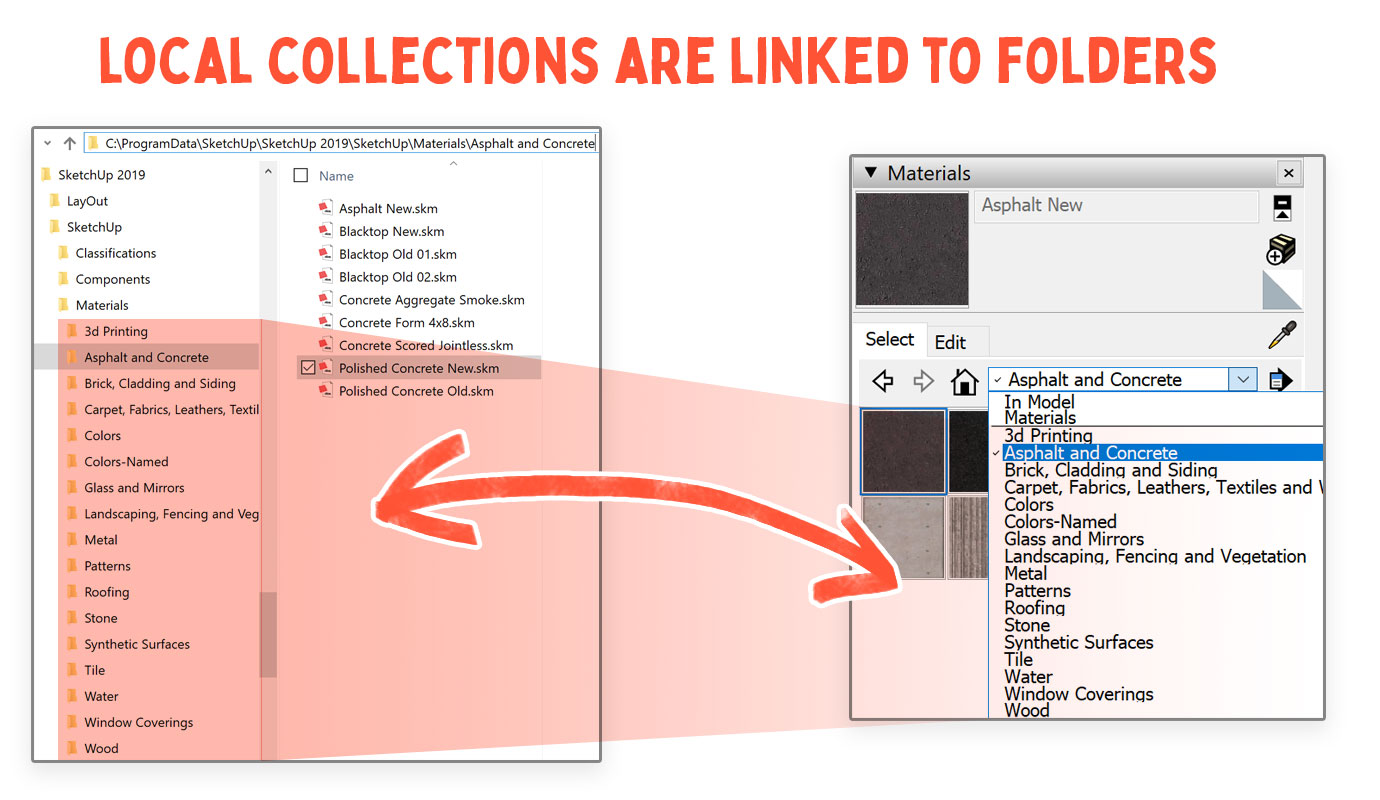Screen dimensions: 1380x800
Task: Click the home In Model icon
Action: pyautogui.click(x=964, y=381)
